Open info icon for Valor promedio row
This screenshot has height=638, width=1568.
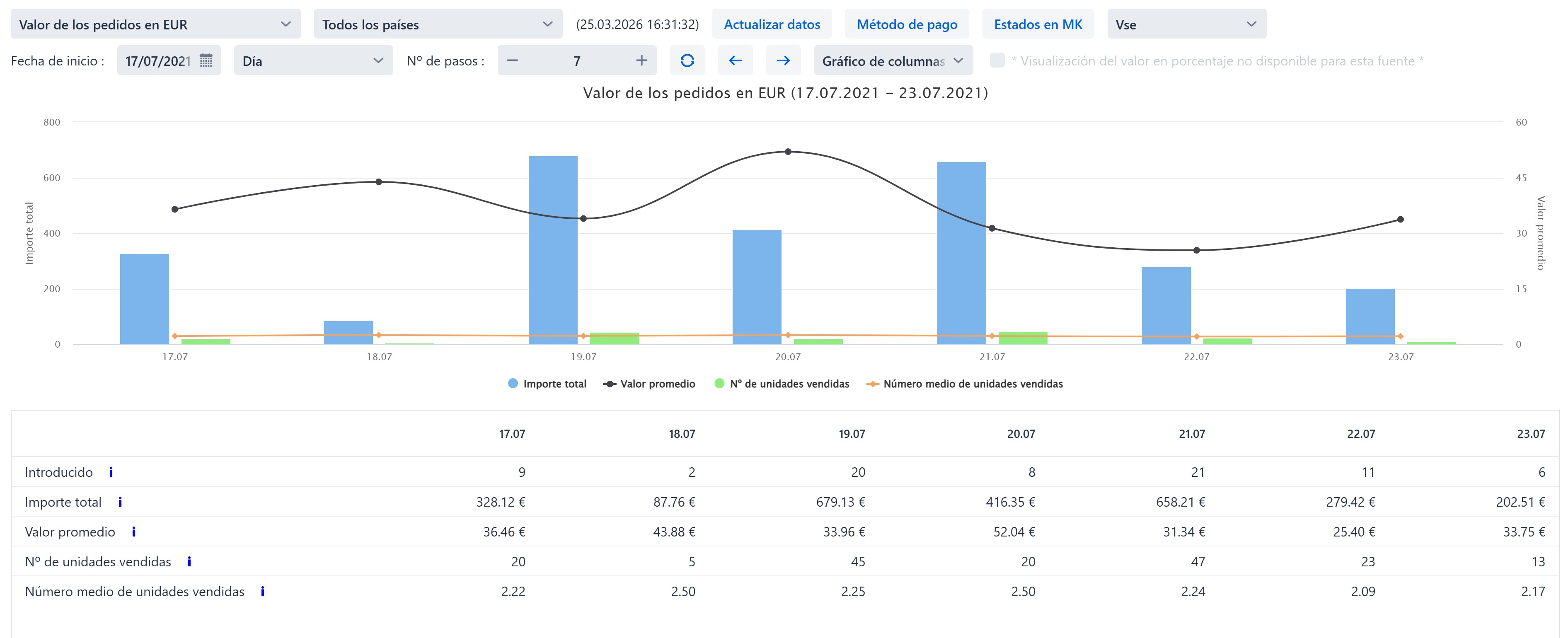pos(134,532)
